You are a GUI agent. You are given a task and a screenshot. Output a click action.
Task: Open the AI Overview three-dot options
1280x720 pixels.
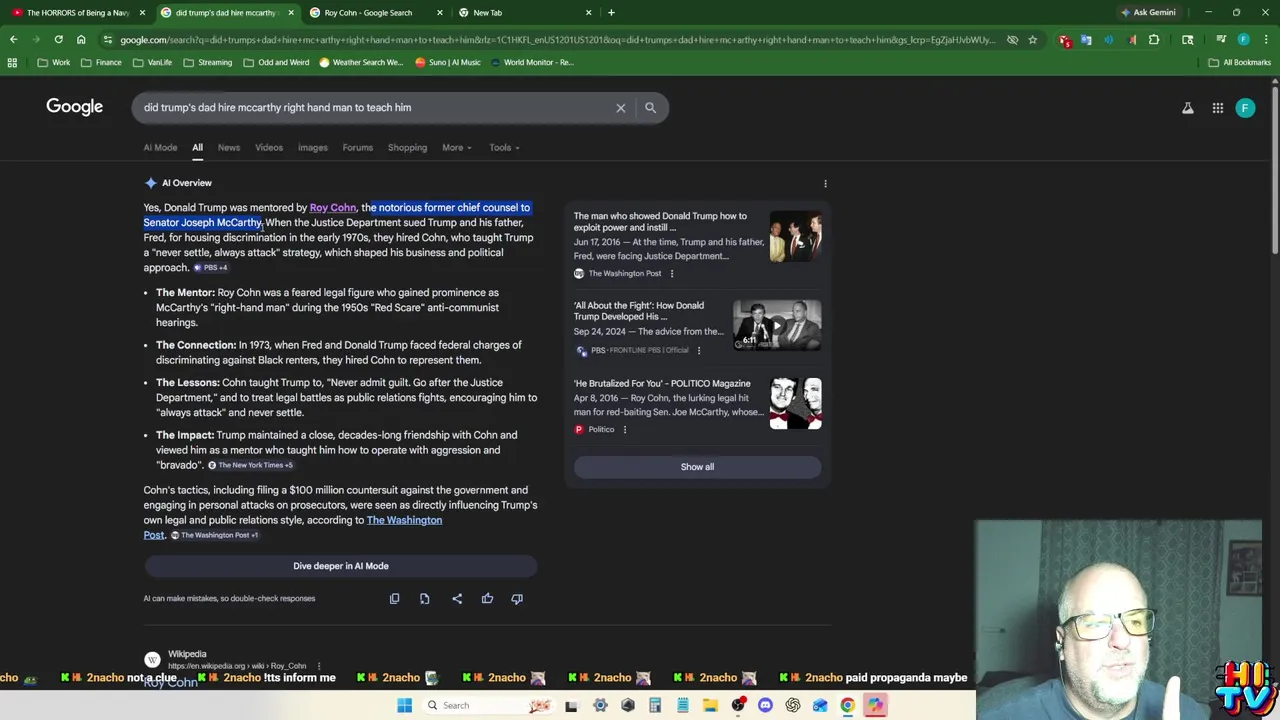[825, 184]
